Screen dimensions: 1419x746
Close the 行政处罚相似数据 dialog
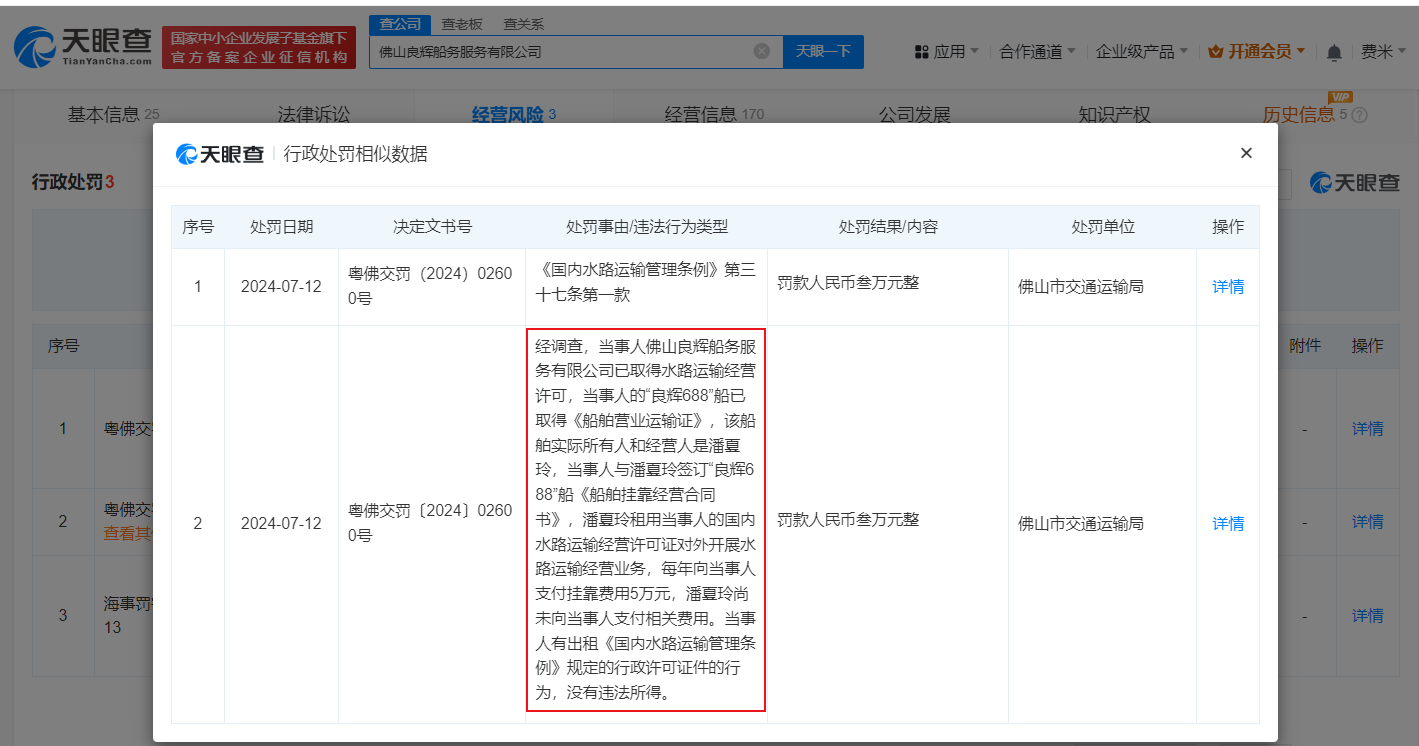pyautogui.click(x=1246, y=153)
